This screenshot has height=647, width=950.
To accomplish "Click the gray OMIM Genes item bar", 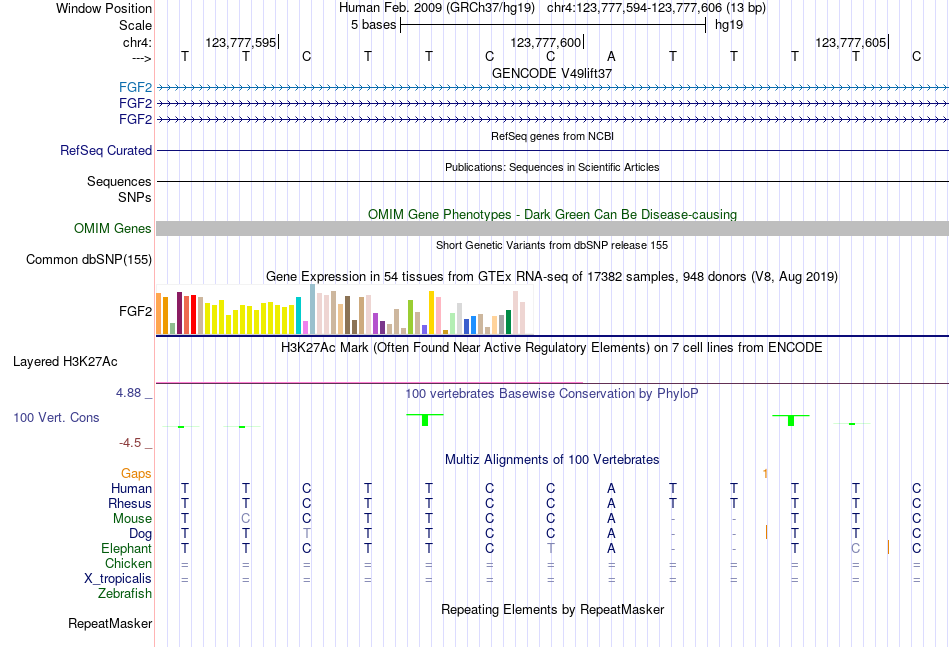I will click(x=552, y=228).
